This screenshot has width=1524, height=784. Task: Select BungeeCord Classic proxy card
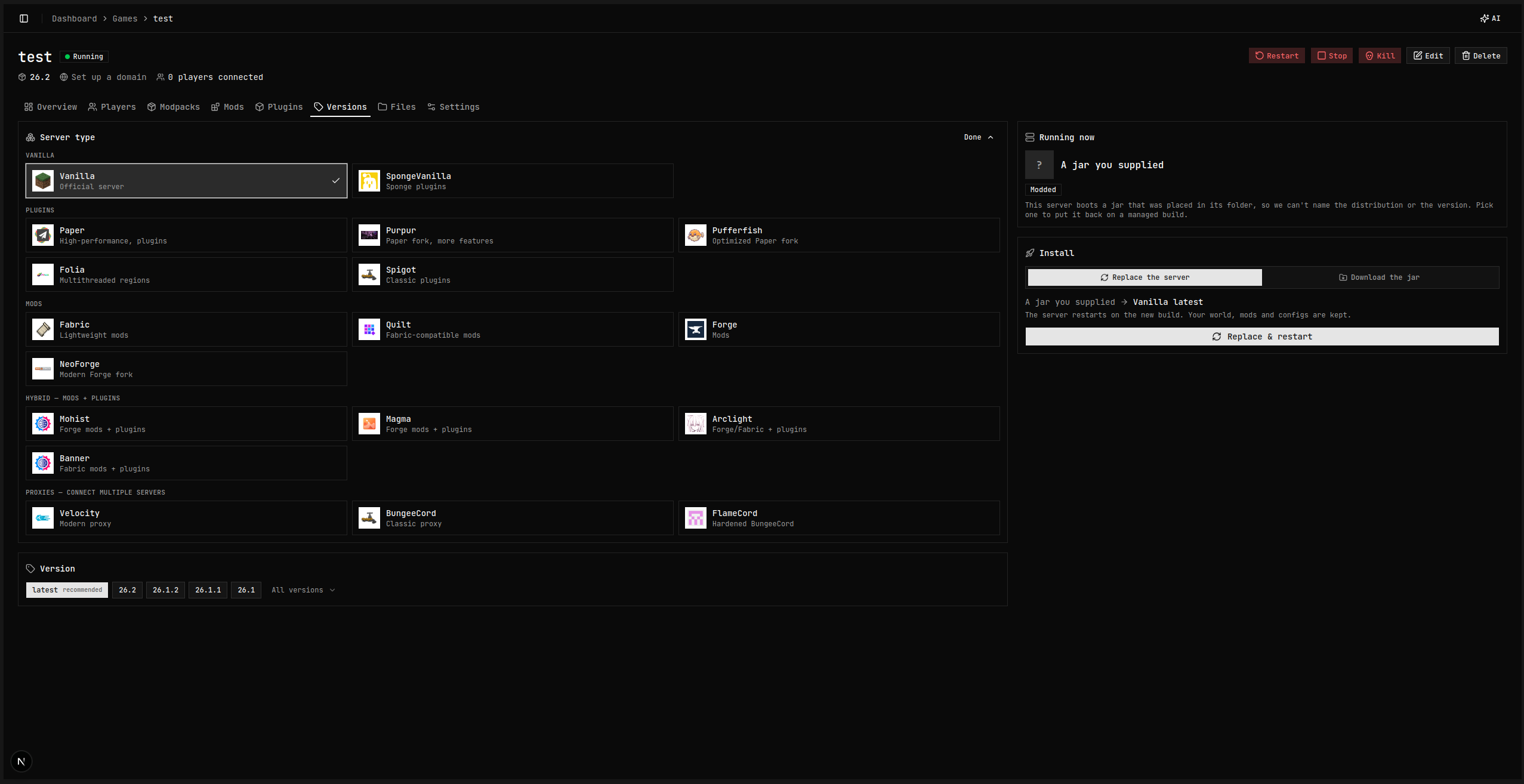[513, 518]
